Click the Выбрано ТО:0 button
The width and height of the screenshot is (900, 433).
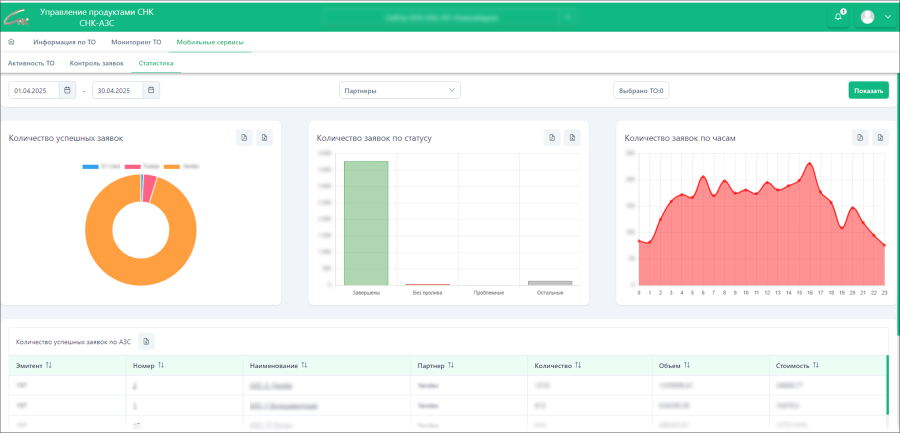click(641, 90)
